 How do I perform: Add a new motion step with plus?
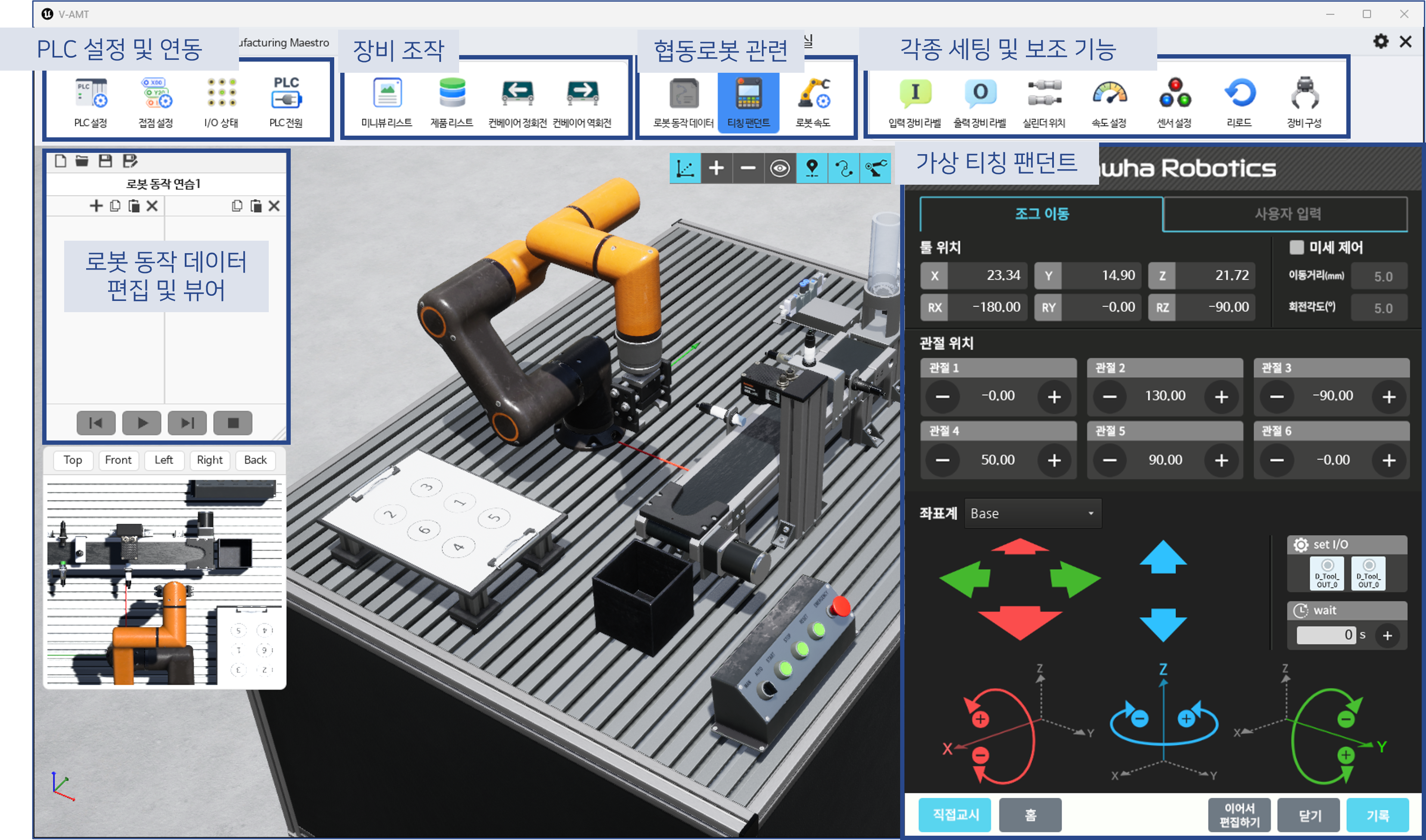pos(96,205)
